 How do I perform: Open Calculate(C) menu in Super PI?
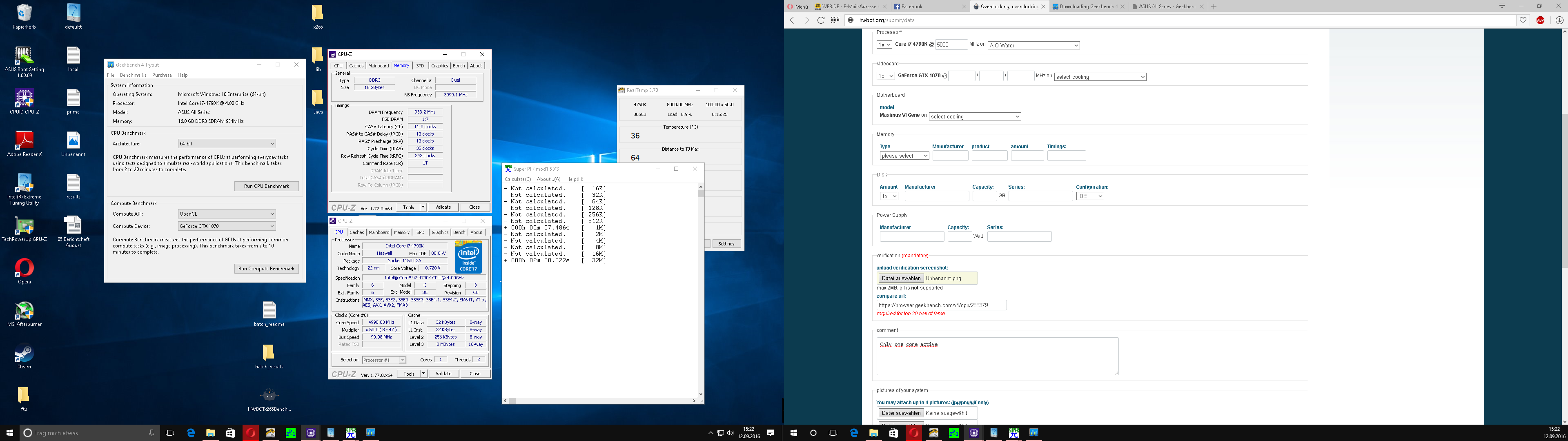click(517, 179)
